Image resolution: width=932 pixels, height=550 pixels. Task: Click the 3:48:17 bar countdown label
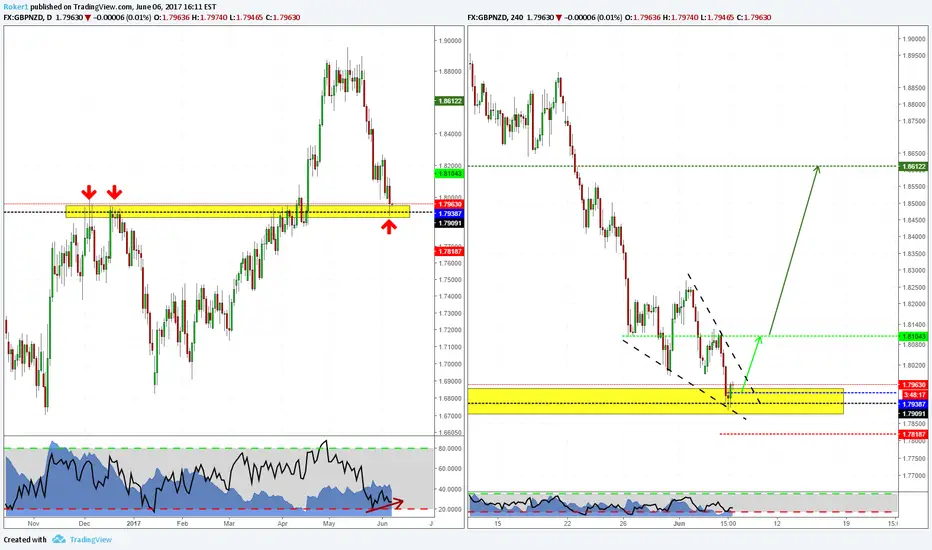point(914,395)
